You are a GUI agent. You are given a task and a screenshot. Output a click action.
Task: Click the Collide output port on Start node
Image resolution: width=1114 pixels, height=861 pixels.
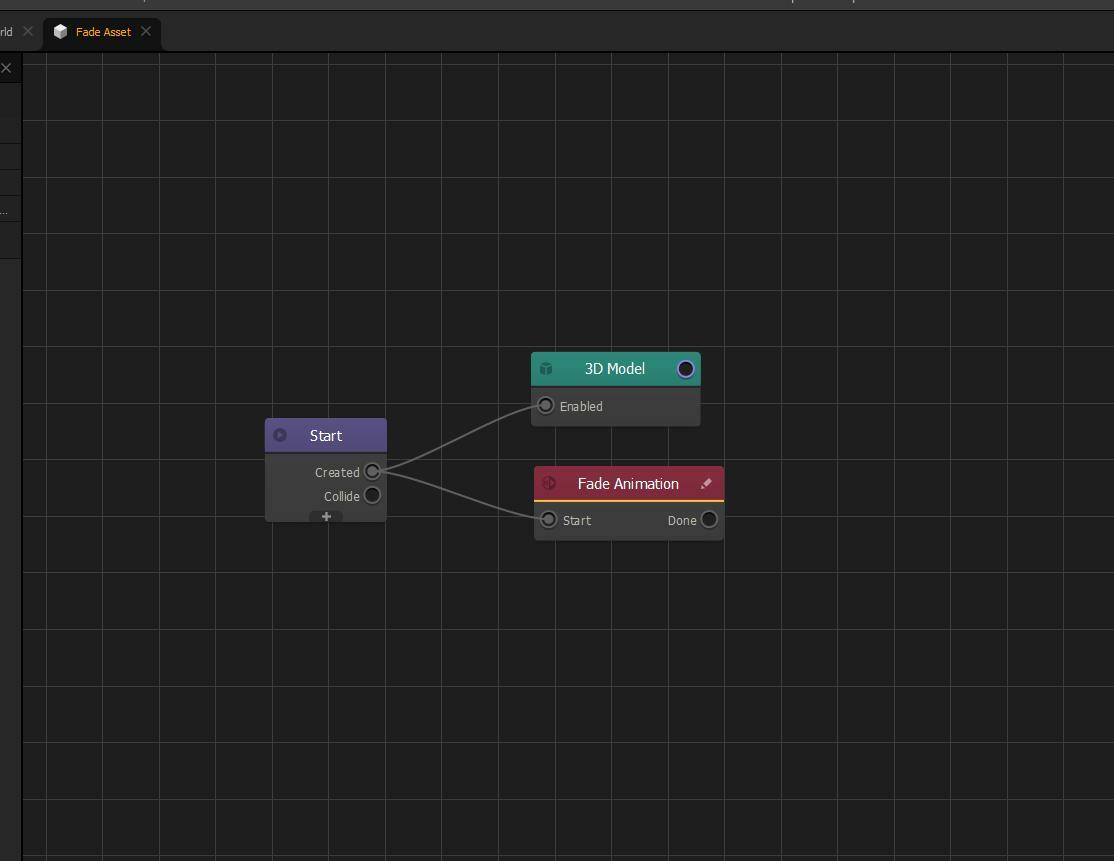click(372, 496)
